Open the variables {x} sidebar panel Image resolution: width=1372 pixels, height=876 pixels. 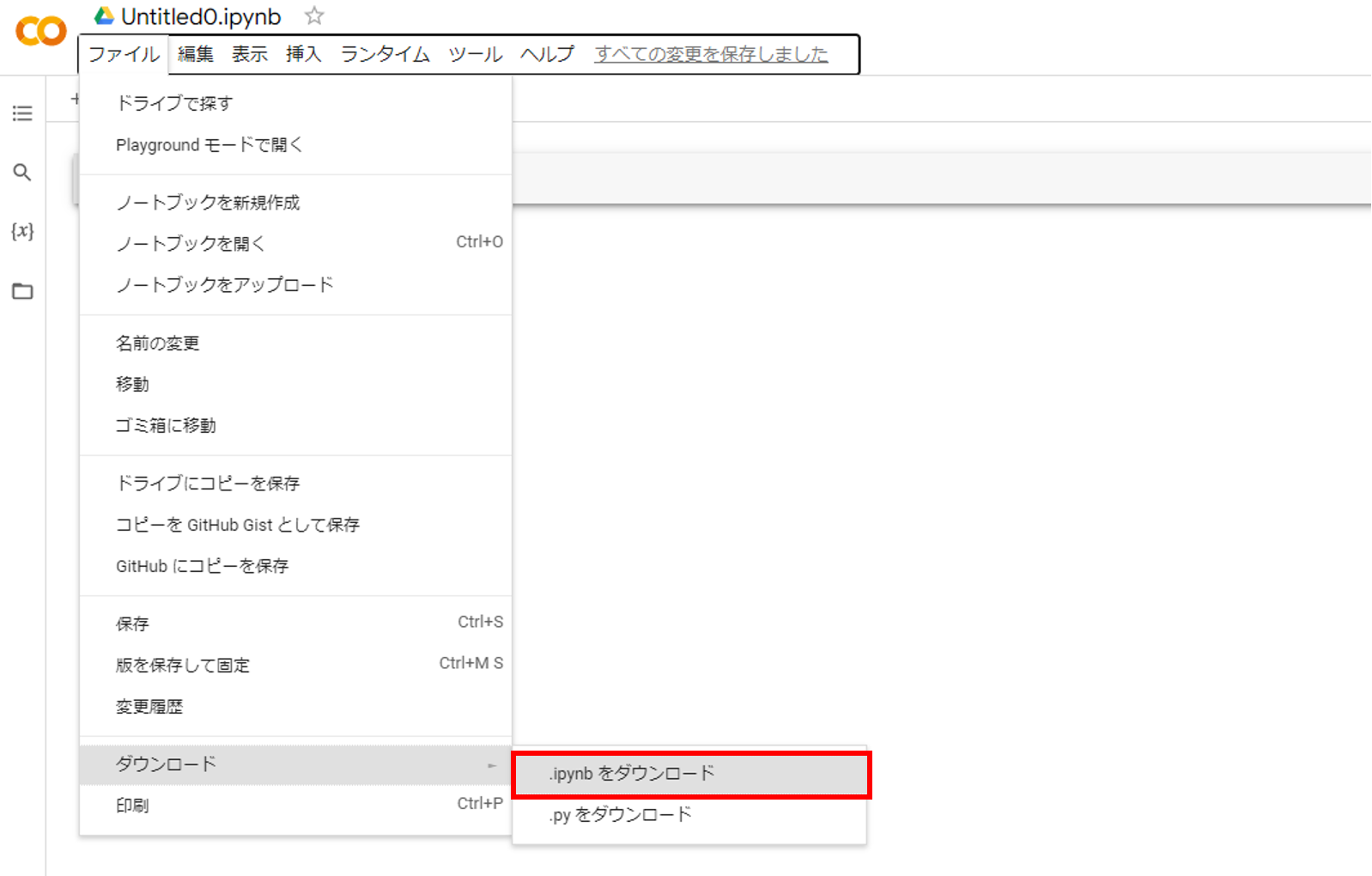[22, 231]
